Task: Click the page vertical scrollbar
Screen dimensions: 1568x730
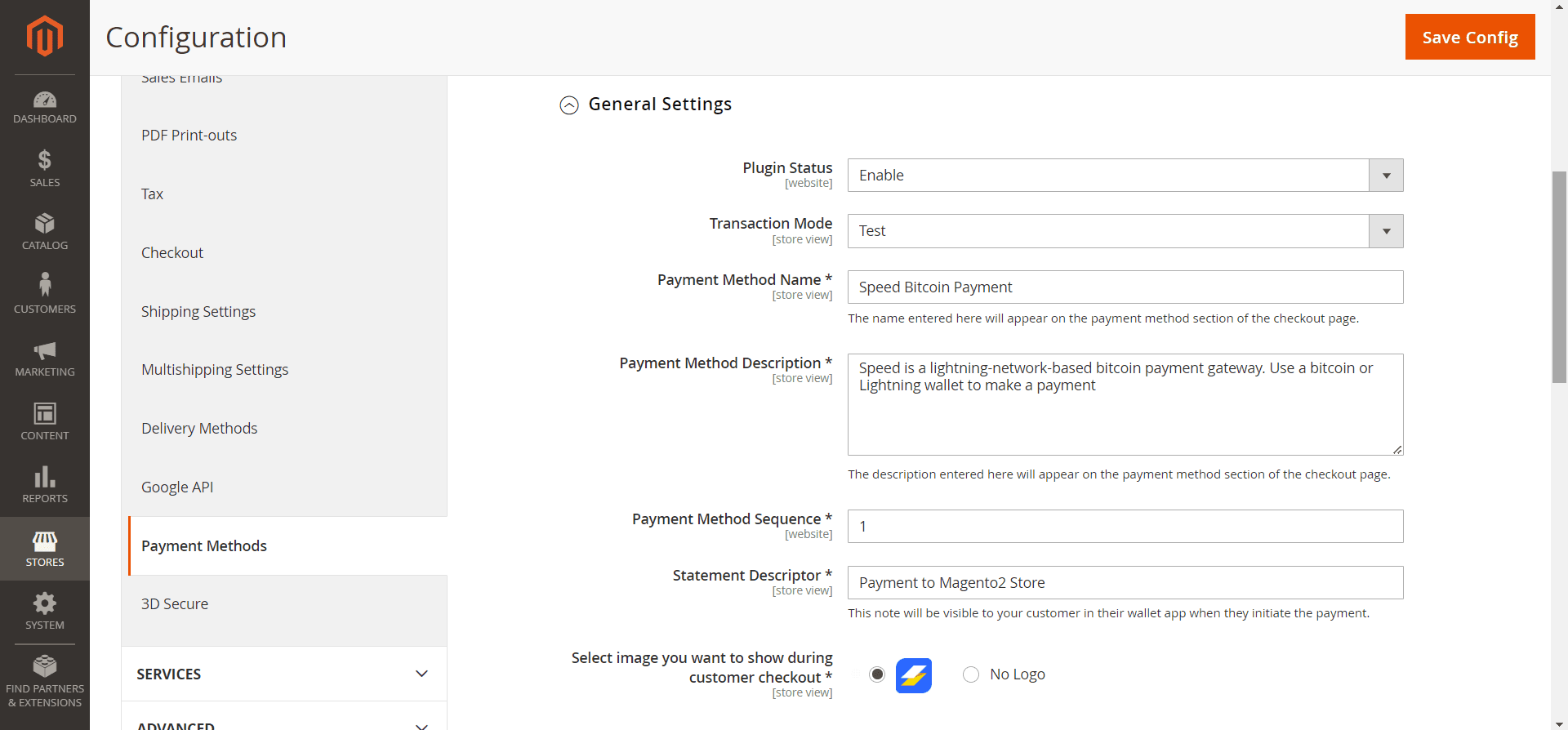Action: (1559, 278)
